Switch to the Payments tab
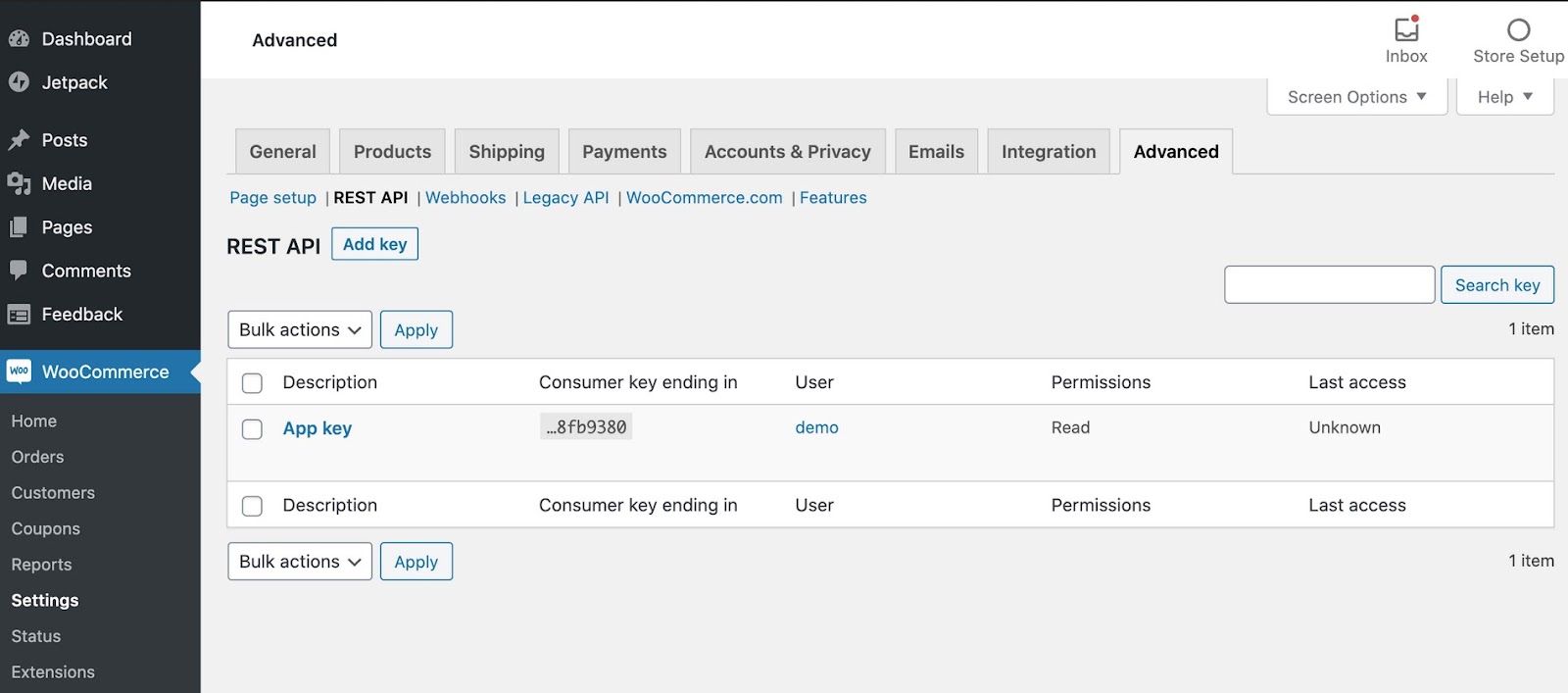This screenshot has height=693, width=1568. point(624,152)
